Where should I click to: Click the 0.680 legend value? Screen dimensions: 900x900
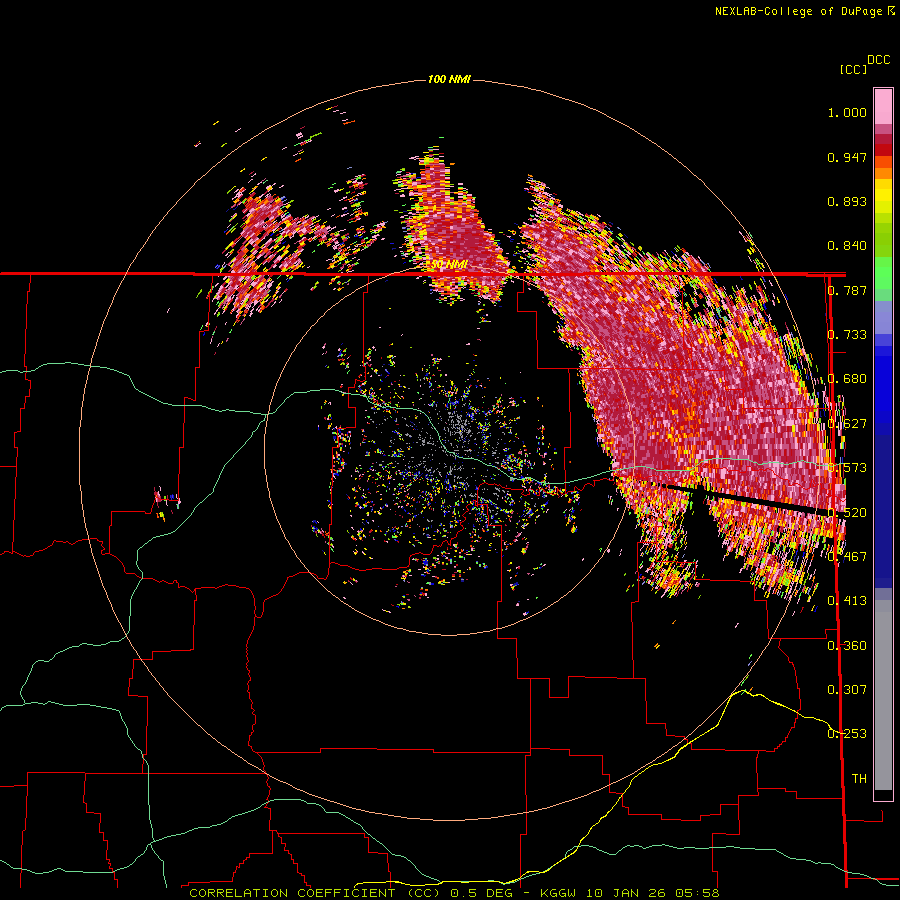(x=847, y=379)
